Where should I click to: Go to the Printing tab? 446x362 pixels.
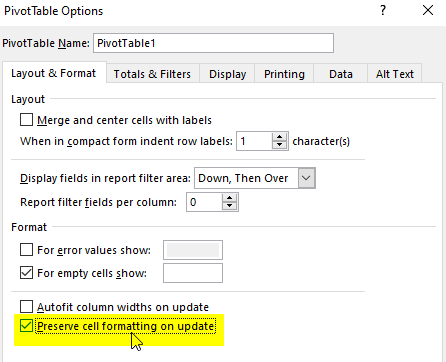[x=284, y=74]
